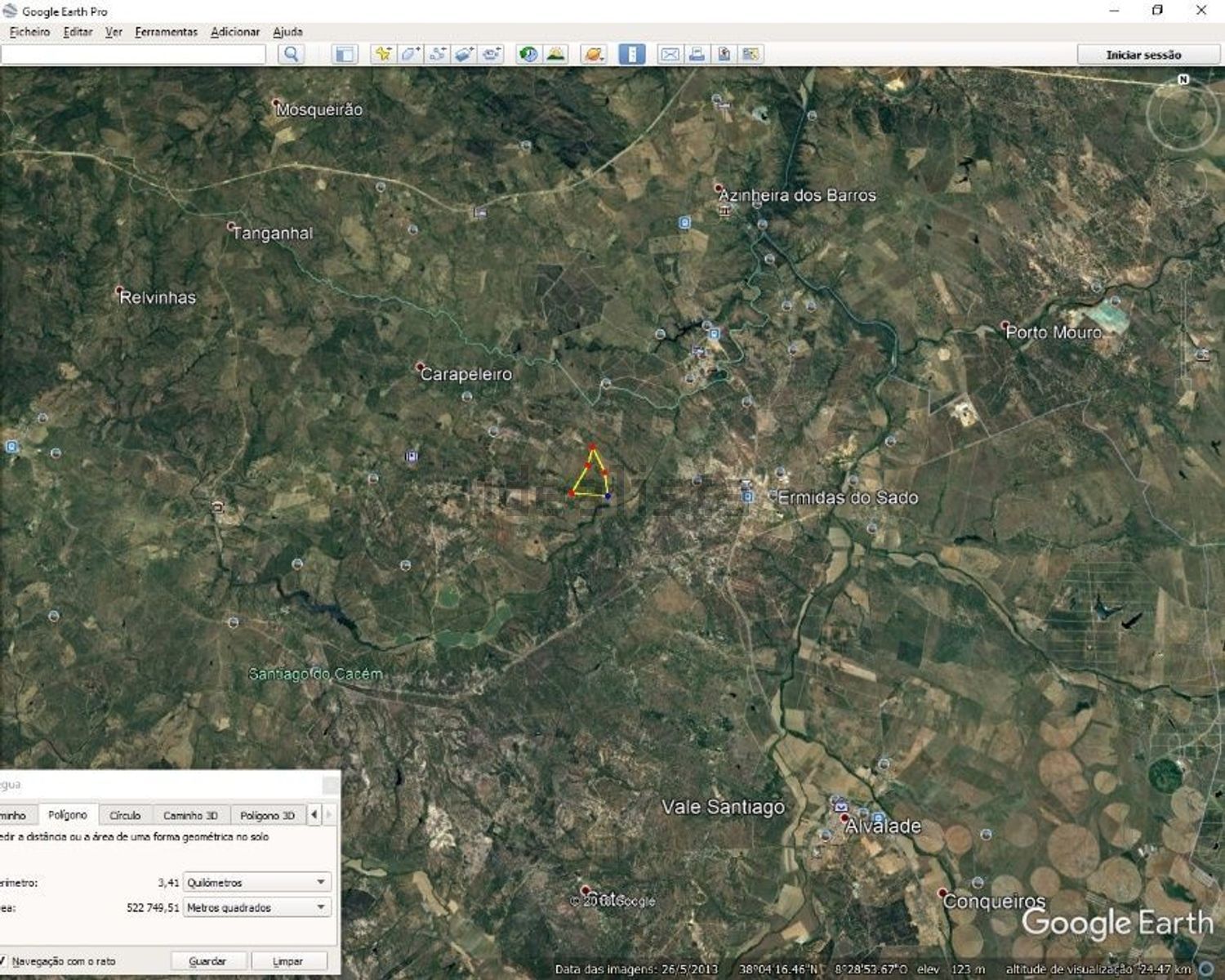1225x980 pixels.
Task: Click the ruler measurement tool
Action: point(631,55)
